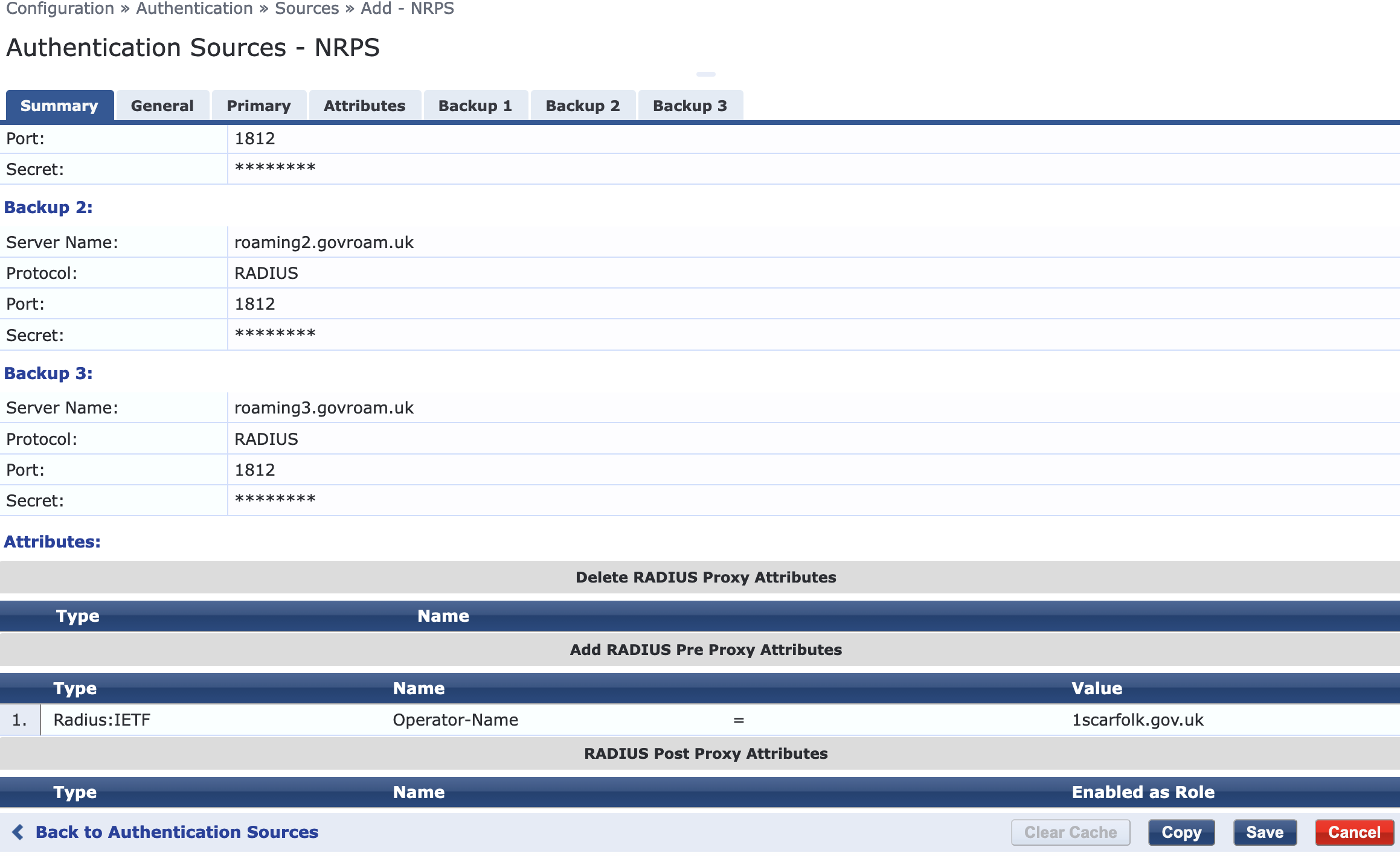Click Sources in the breadcrumb path
Screen dimensions: 1400x856
tap(306, 8)
